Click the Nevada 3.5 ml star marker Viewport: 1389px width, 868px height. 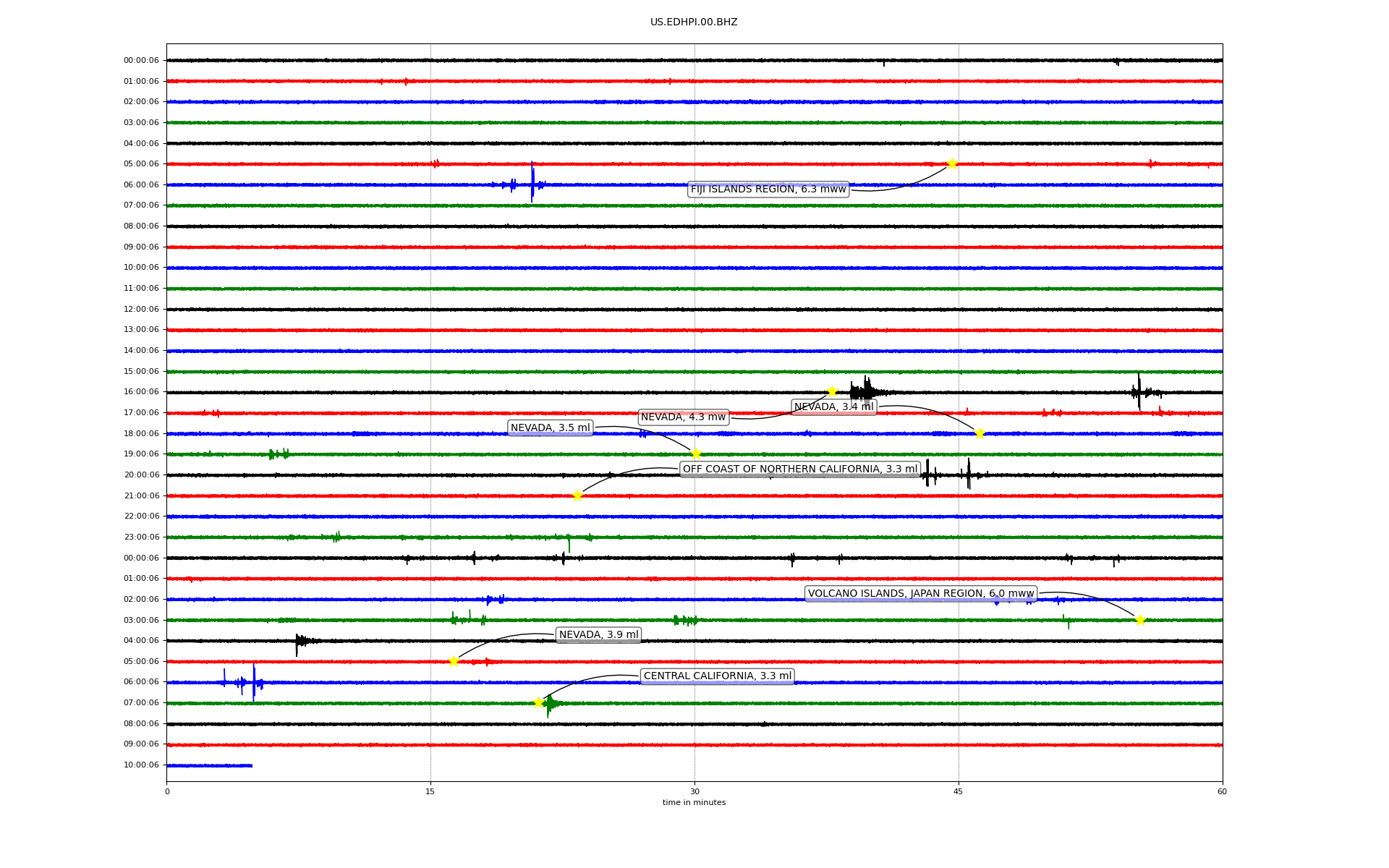click(696, 454)
